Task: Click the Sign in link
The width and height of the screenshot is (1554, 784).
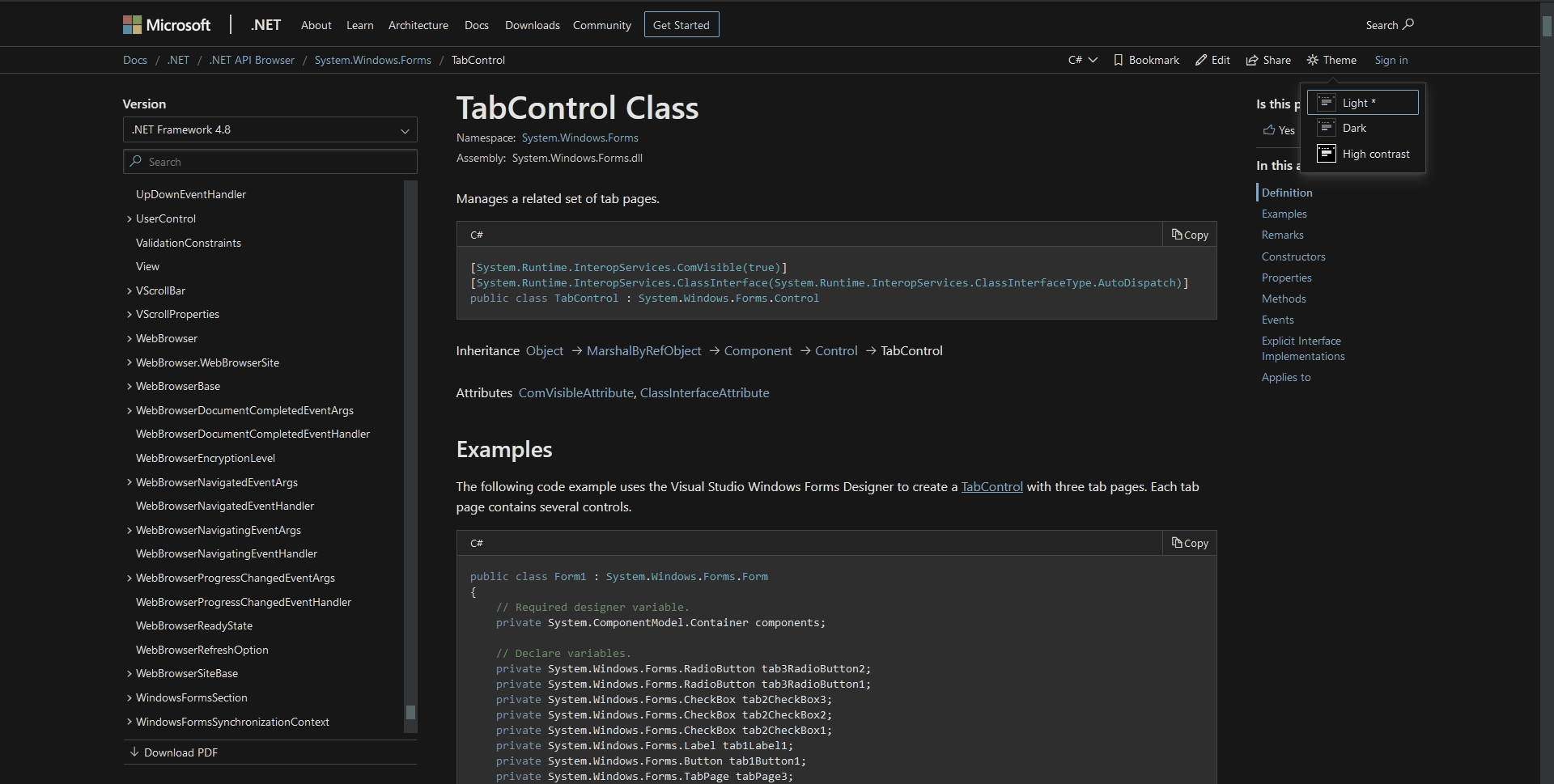Action: [1391, 60]
